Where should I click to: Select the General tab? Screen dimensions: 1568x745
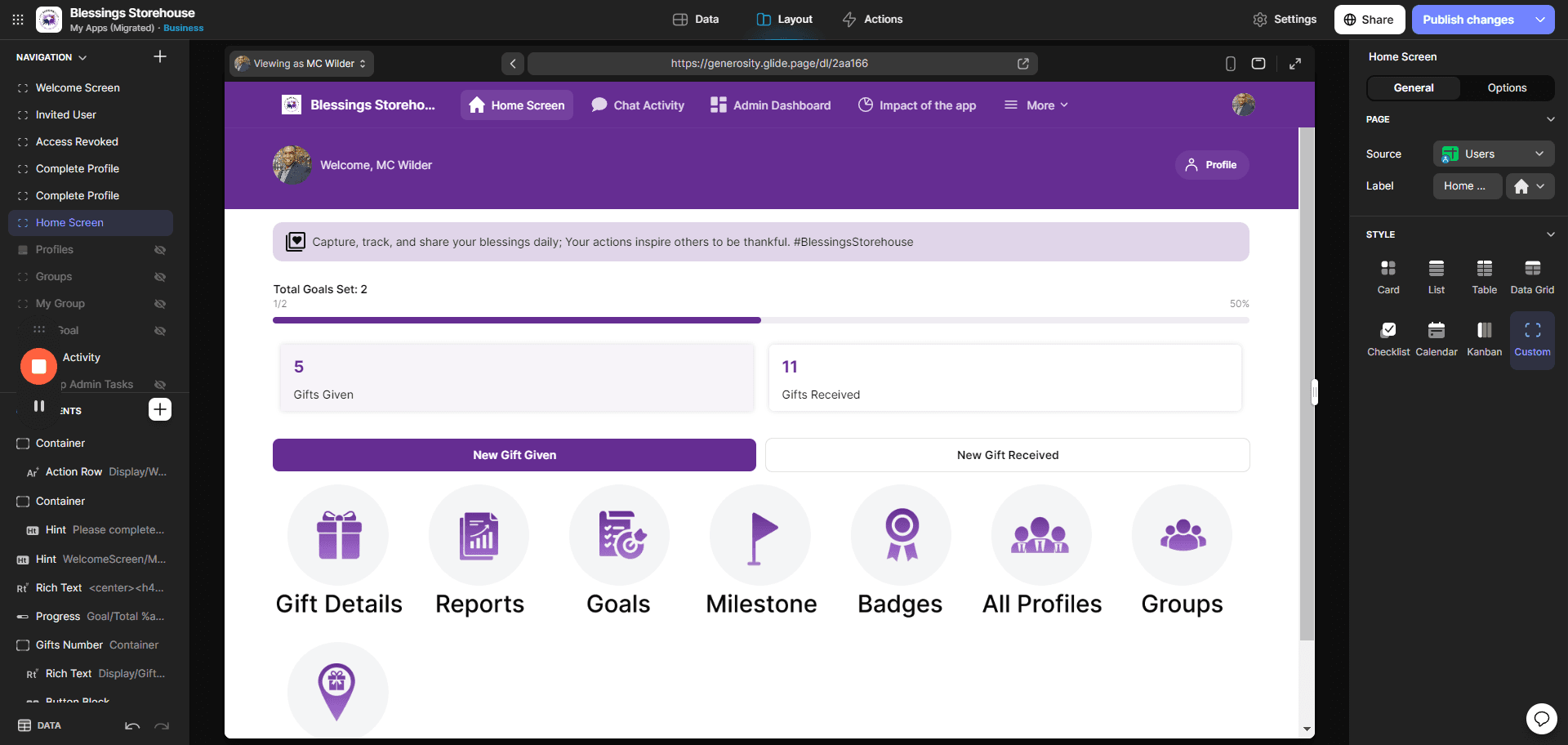tap(1414, 87)
